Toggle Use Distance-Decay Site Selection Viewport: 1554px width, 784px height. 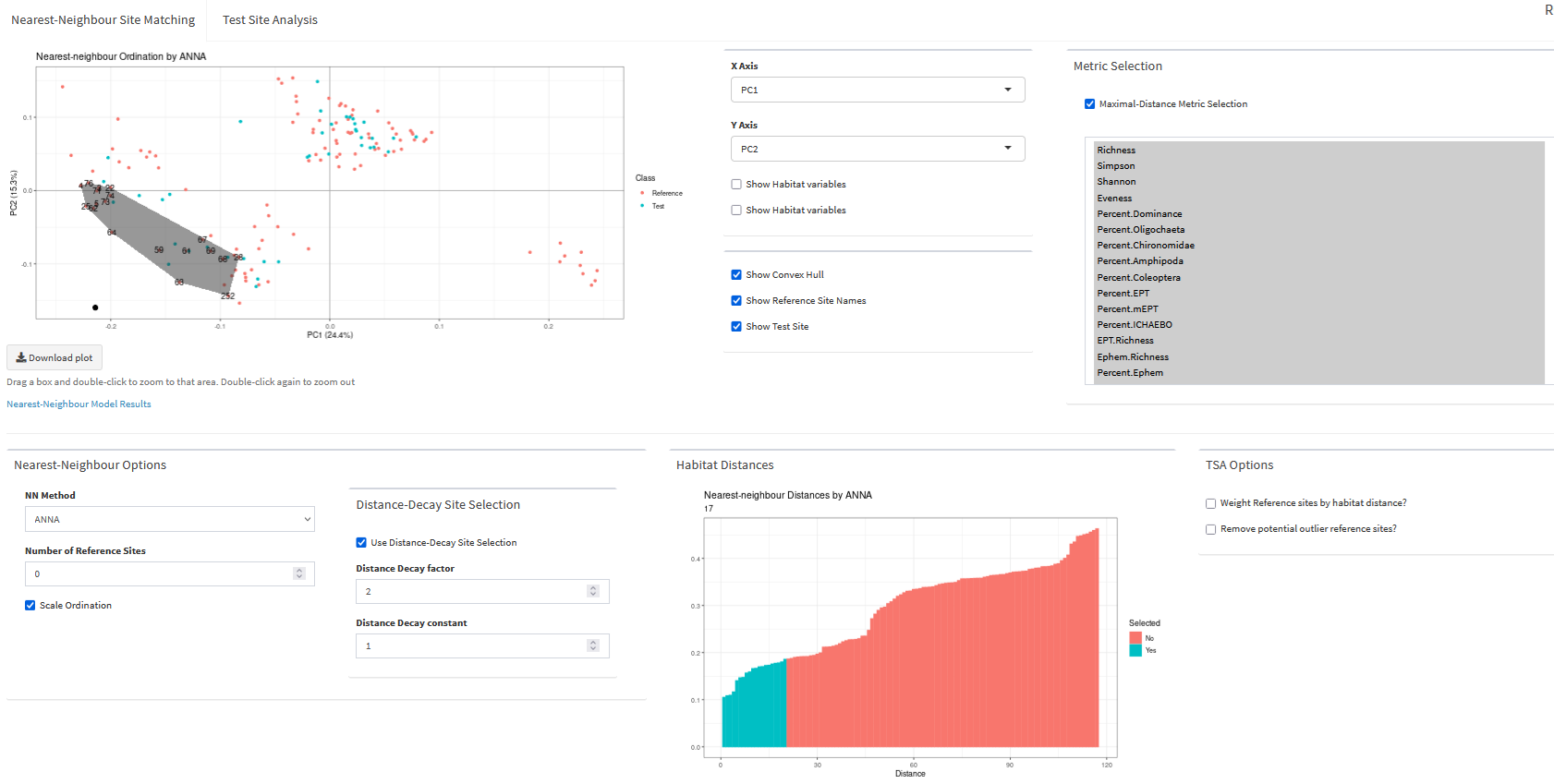(x=361, y=543)
